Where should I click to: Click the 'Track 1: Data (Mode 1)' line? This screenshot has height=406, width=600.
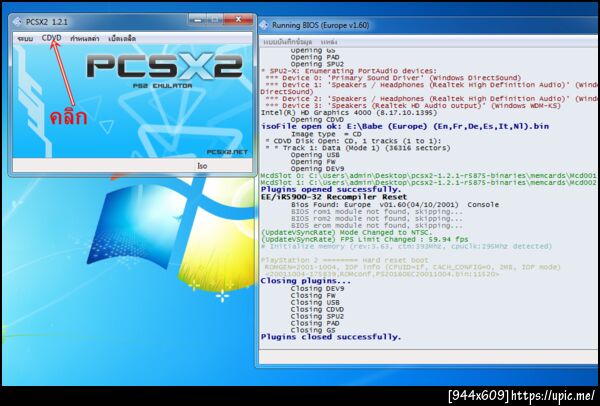point(358,148)
